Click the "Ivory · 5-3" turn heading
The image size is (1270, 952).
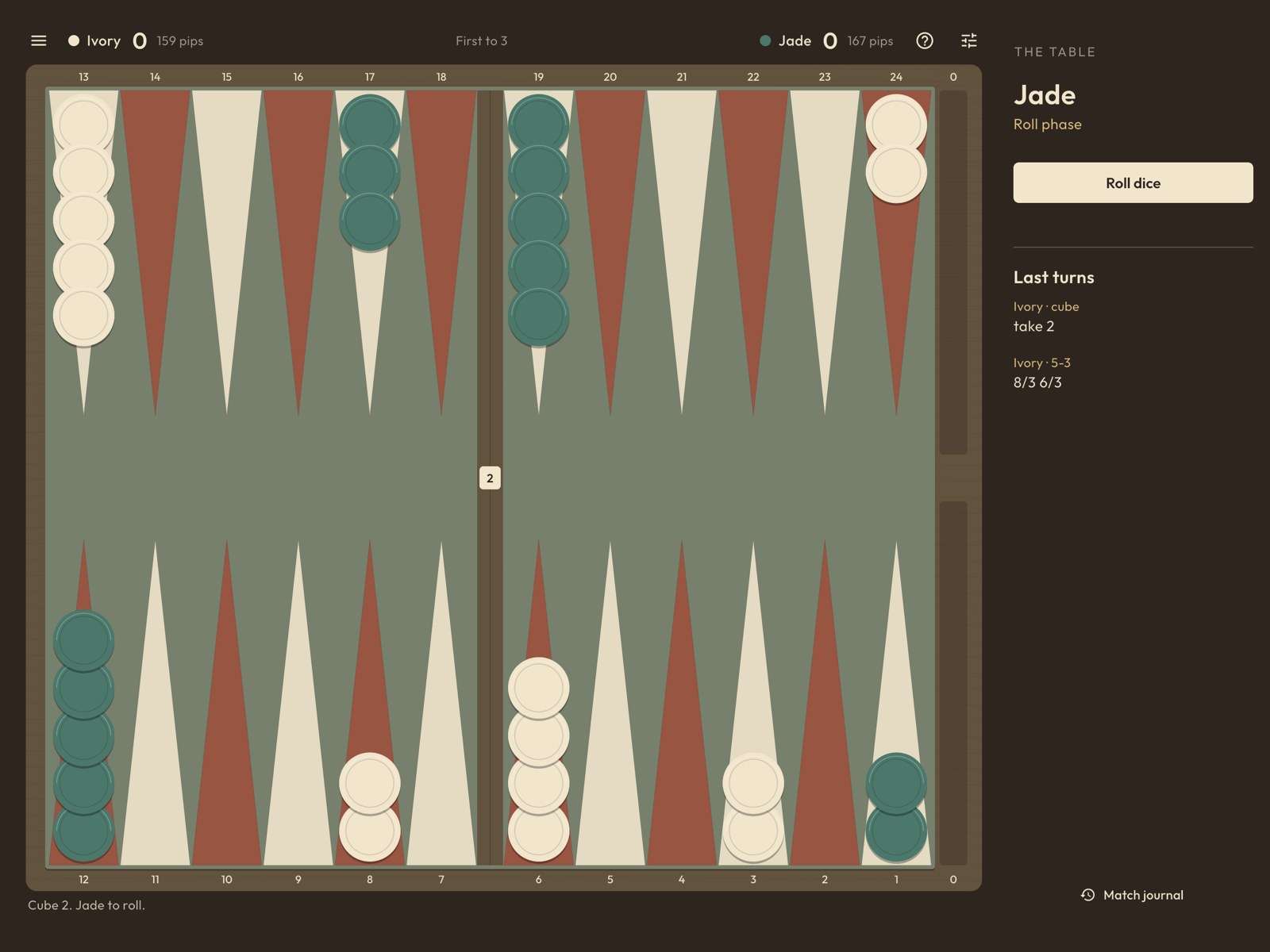point(1041,363)
